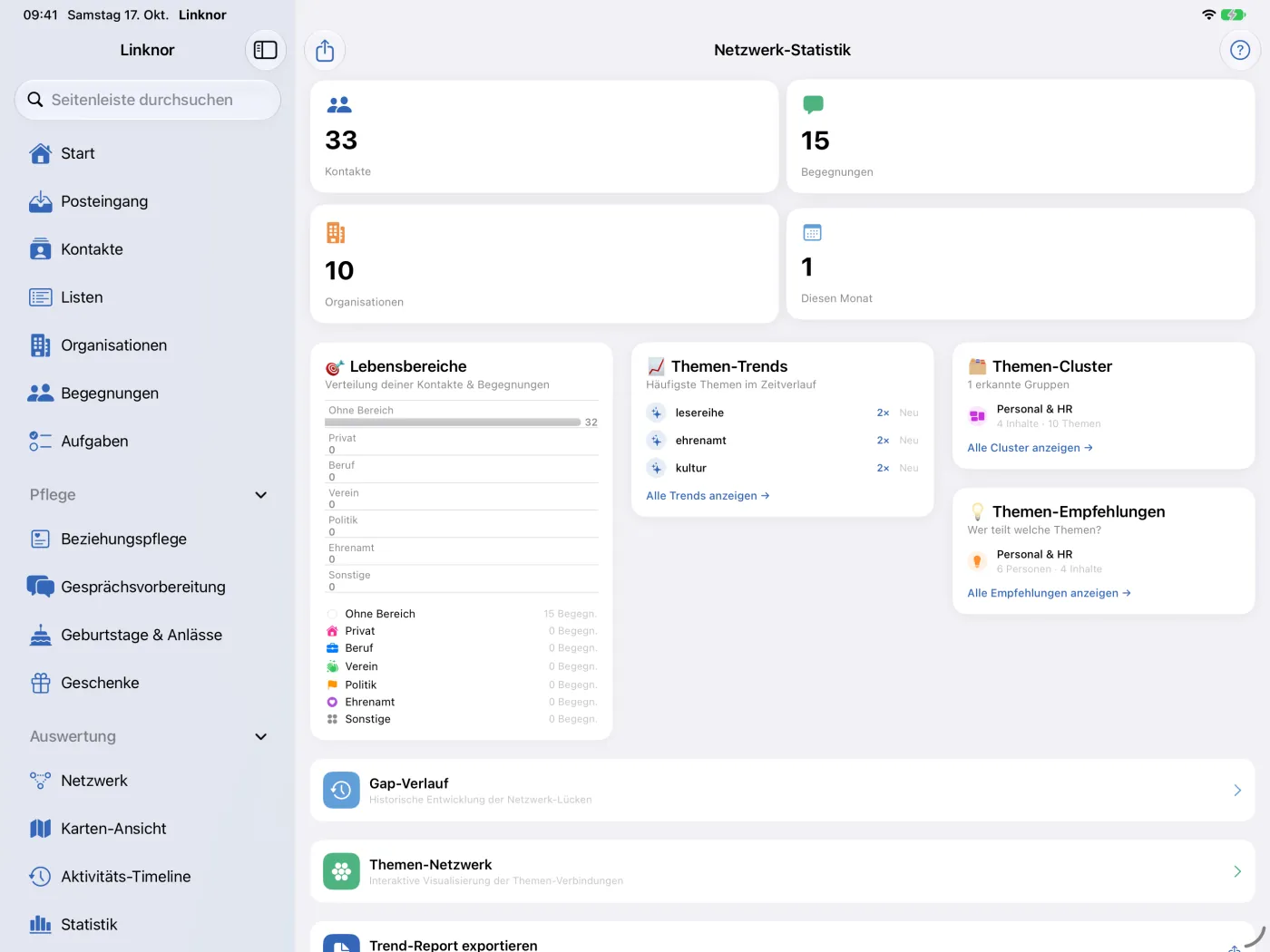Image resolution: width=1270 pixels, height=952 pixels.
Task: Click the sparkle icon beside lesereihe
Action: [657, 413]
